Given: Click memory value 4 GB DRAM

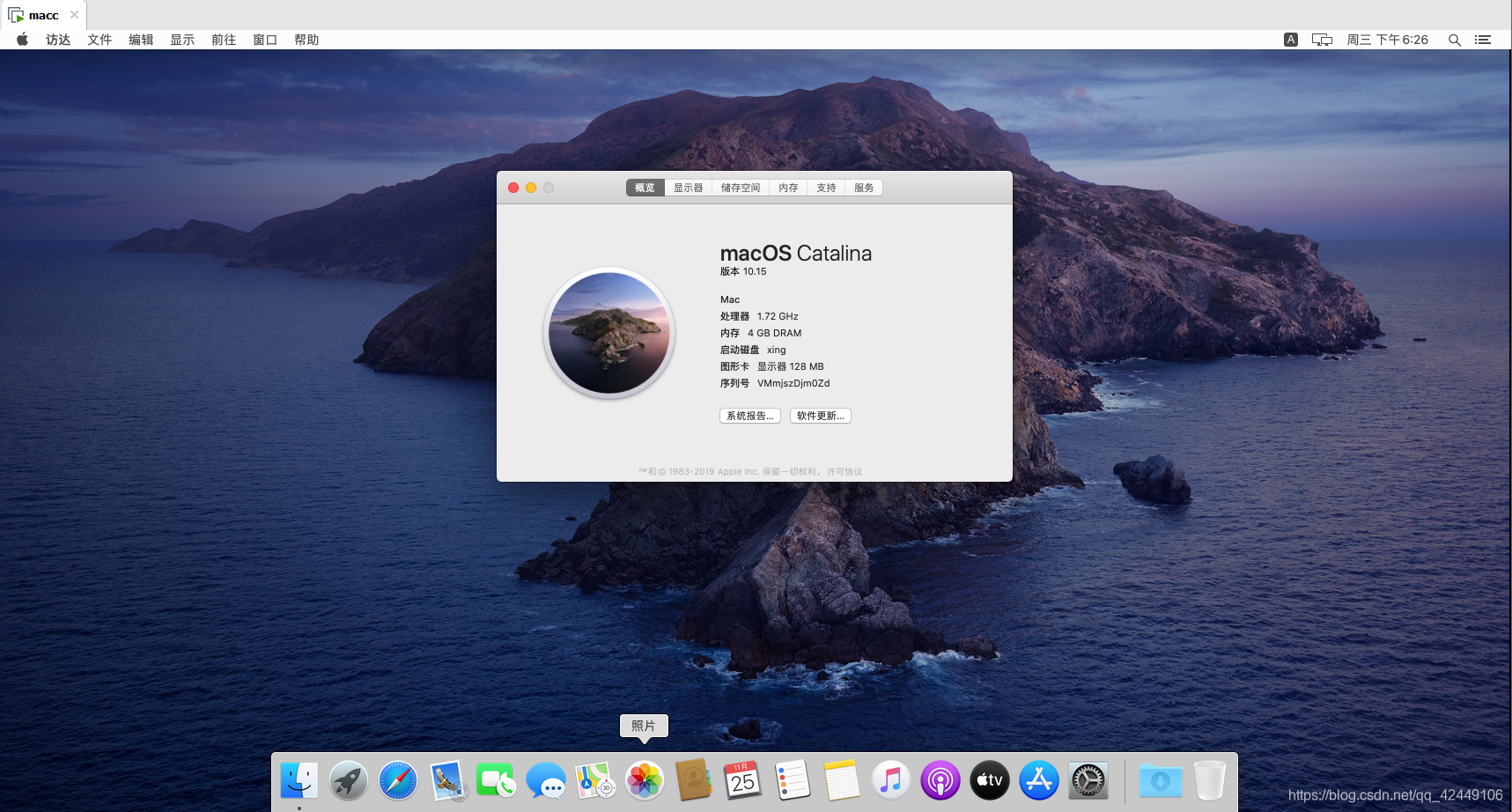Looking at the screenshot, I should pos(775,333).
